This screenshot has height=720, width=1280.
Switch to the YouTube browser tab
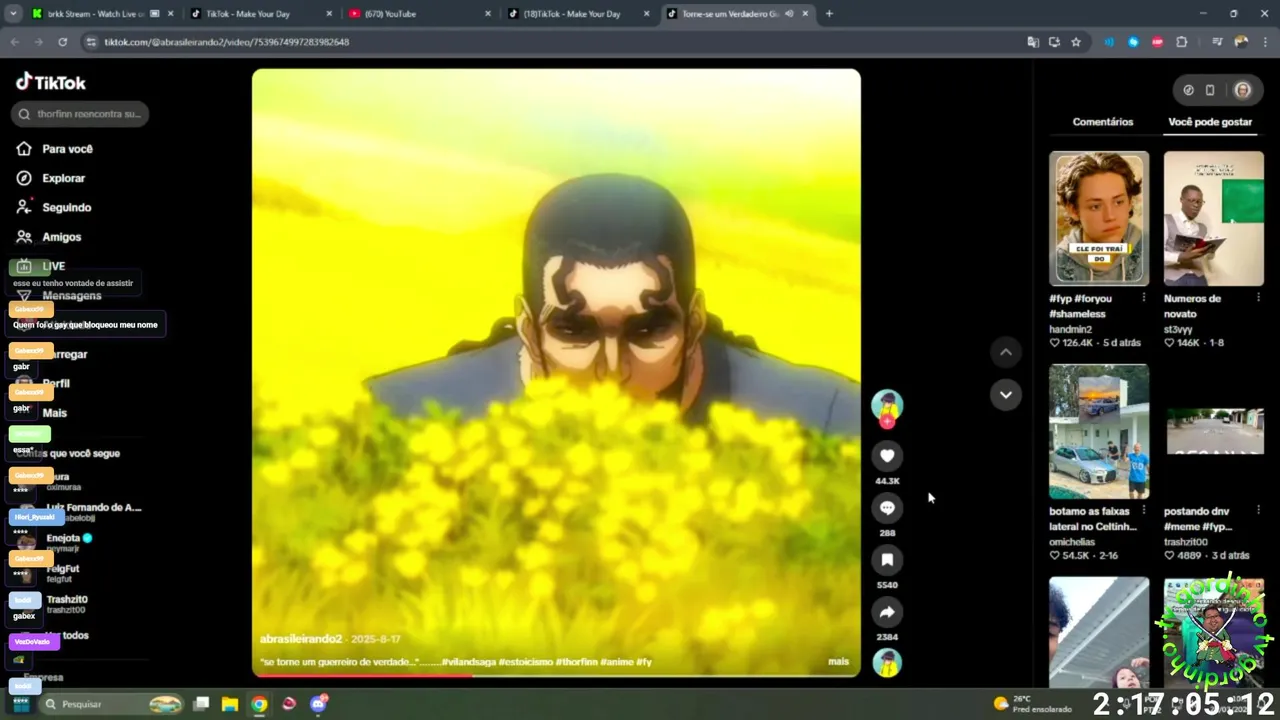[x=419, y=14]
